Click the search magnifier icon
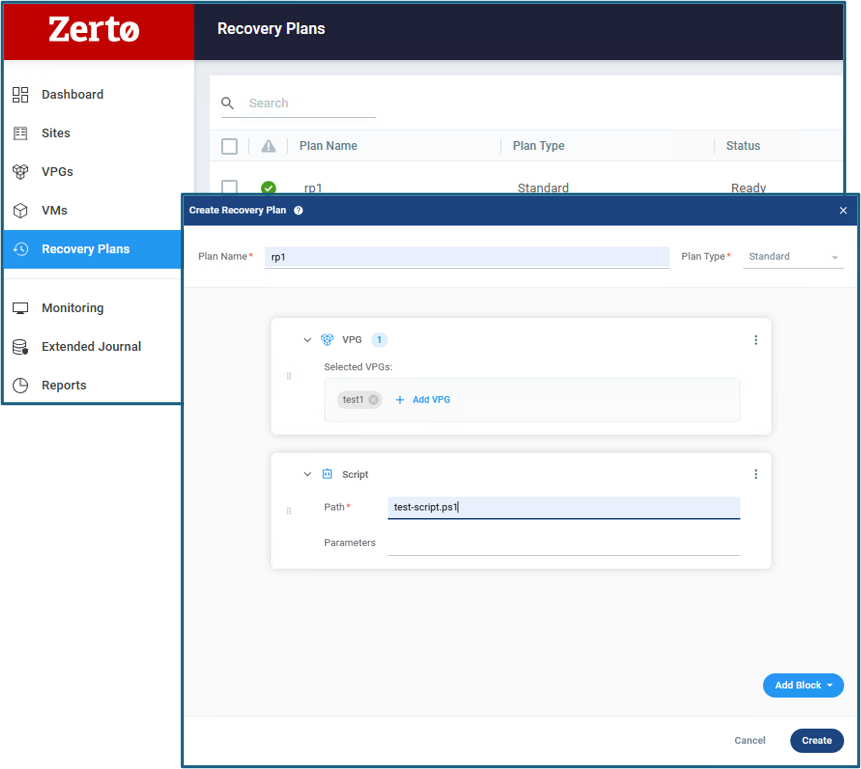Viewport: 861px width, 769px height. point(227,103)
